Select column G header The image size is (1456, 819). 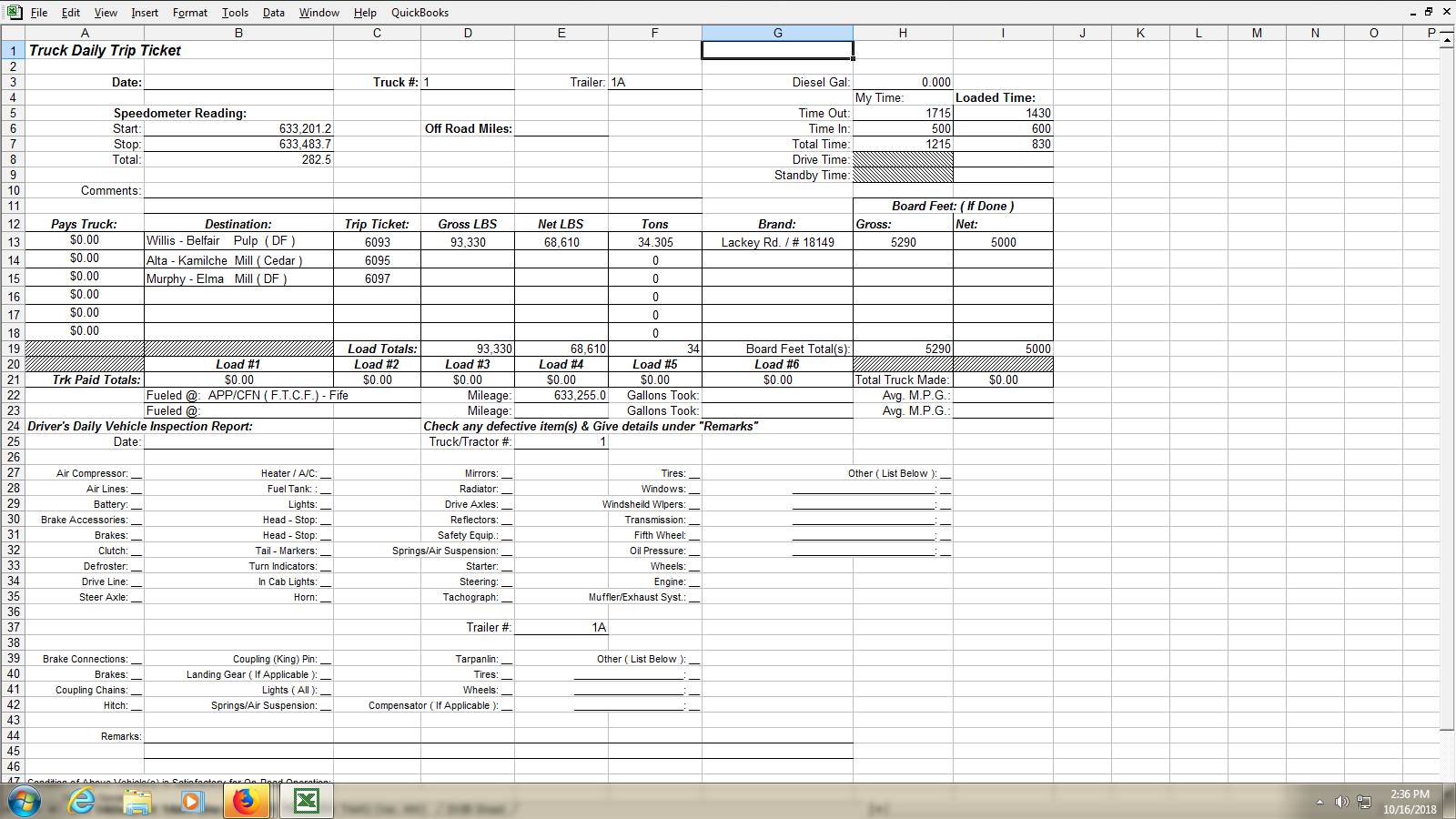(777, 33)
